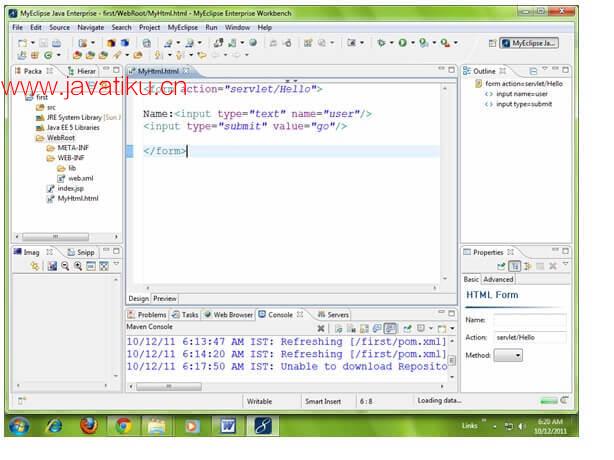Click the zoom in icon in Image panel
614x460 pixels.
[x=78, y=266]
